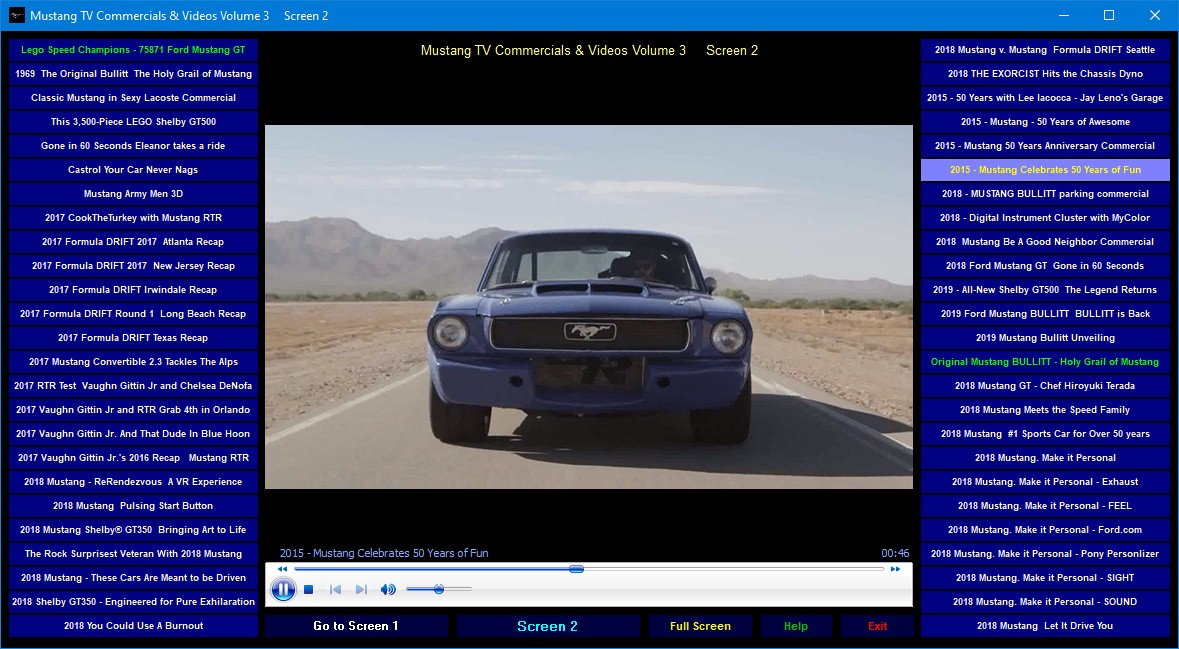Play 2017 Formula DRIFT Irwindale Recap
Viewport: 1179px width, 649px height.
coord(133,290)
